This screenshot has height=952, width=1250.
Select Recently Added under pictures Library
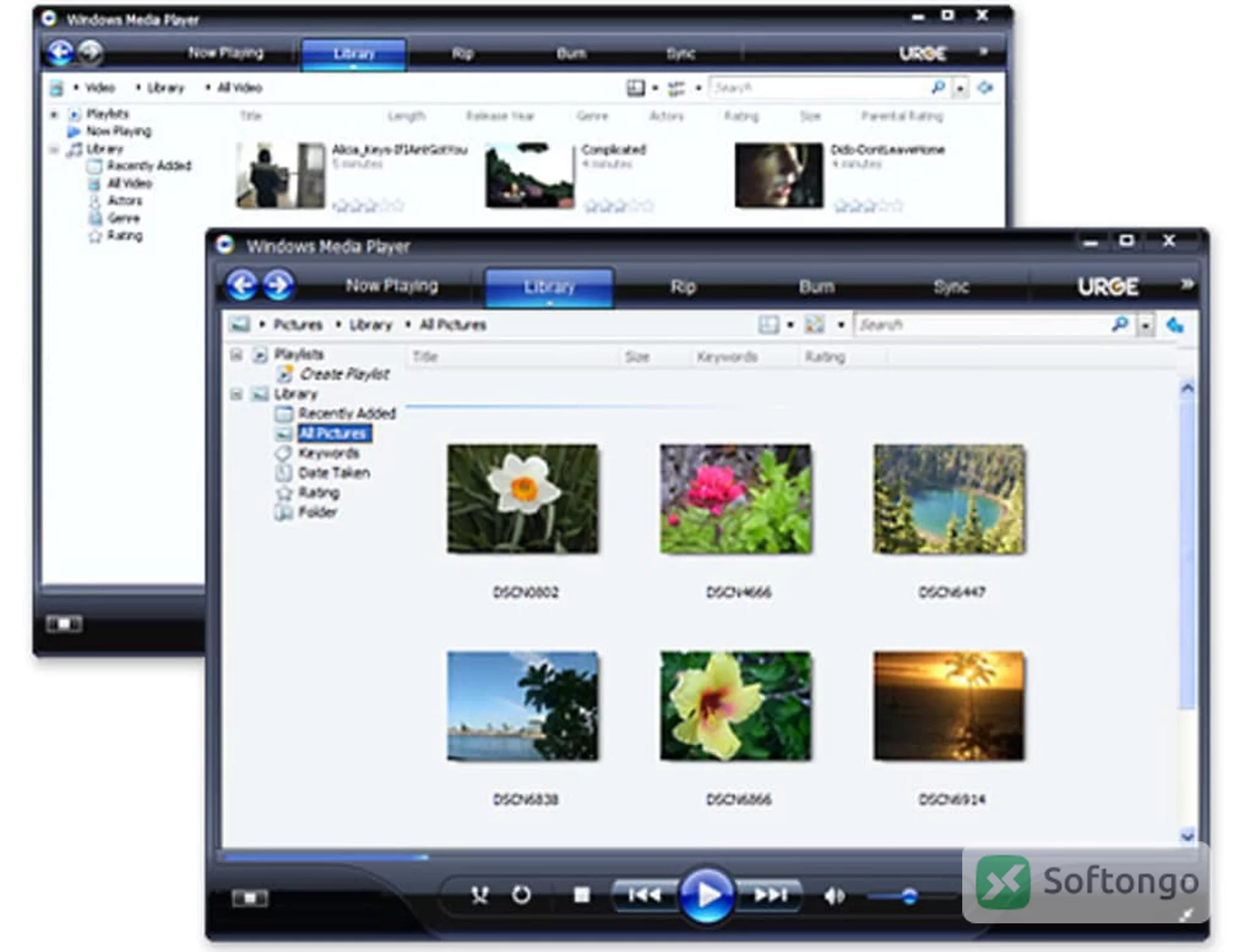click(347, 413)
